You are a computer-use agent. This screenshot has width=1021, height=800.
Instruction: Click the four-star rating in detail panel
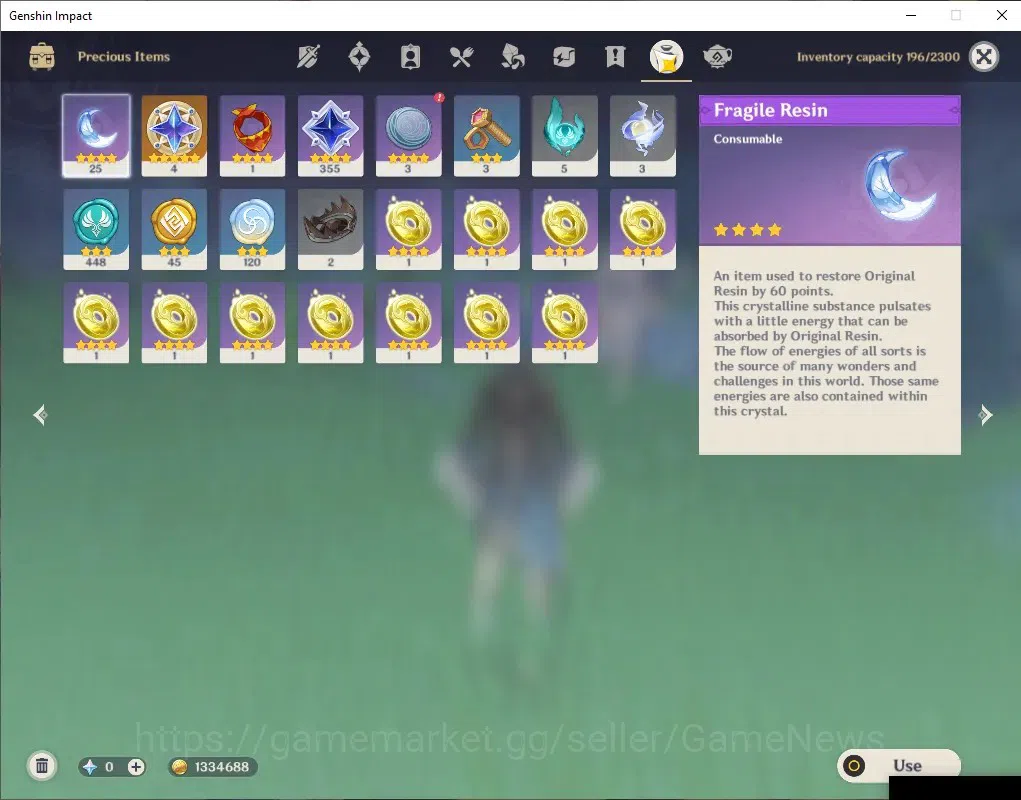point(748,229)
